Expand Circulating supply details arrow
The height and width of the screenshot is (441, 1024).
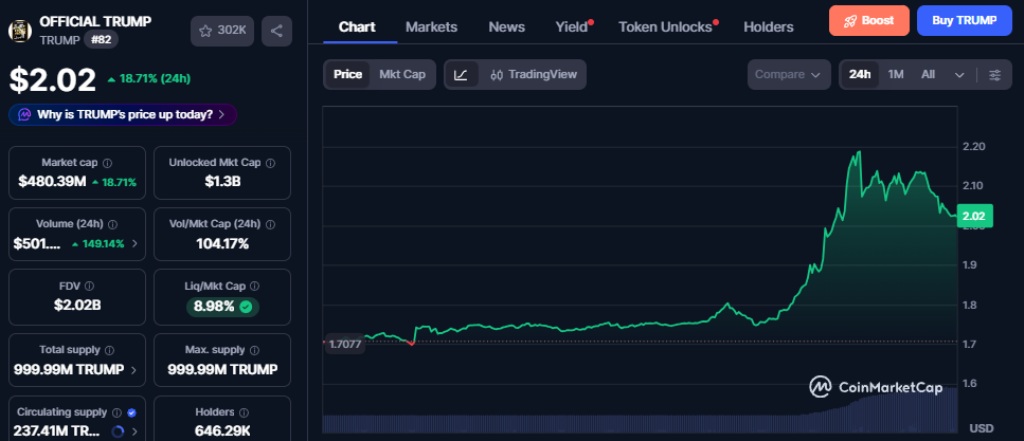(x=135, y=431)
